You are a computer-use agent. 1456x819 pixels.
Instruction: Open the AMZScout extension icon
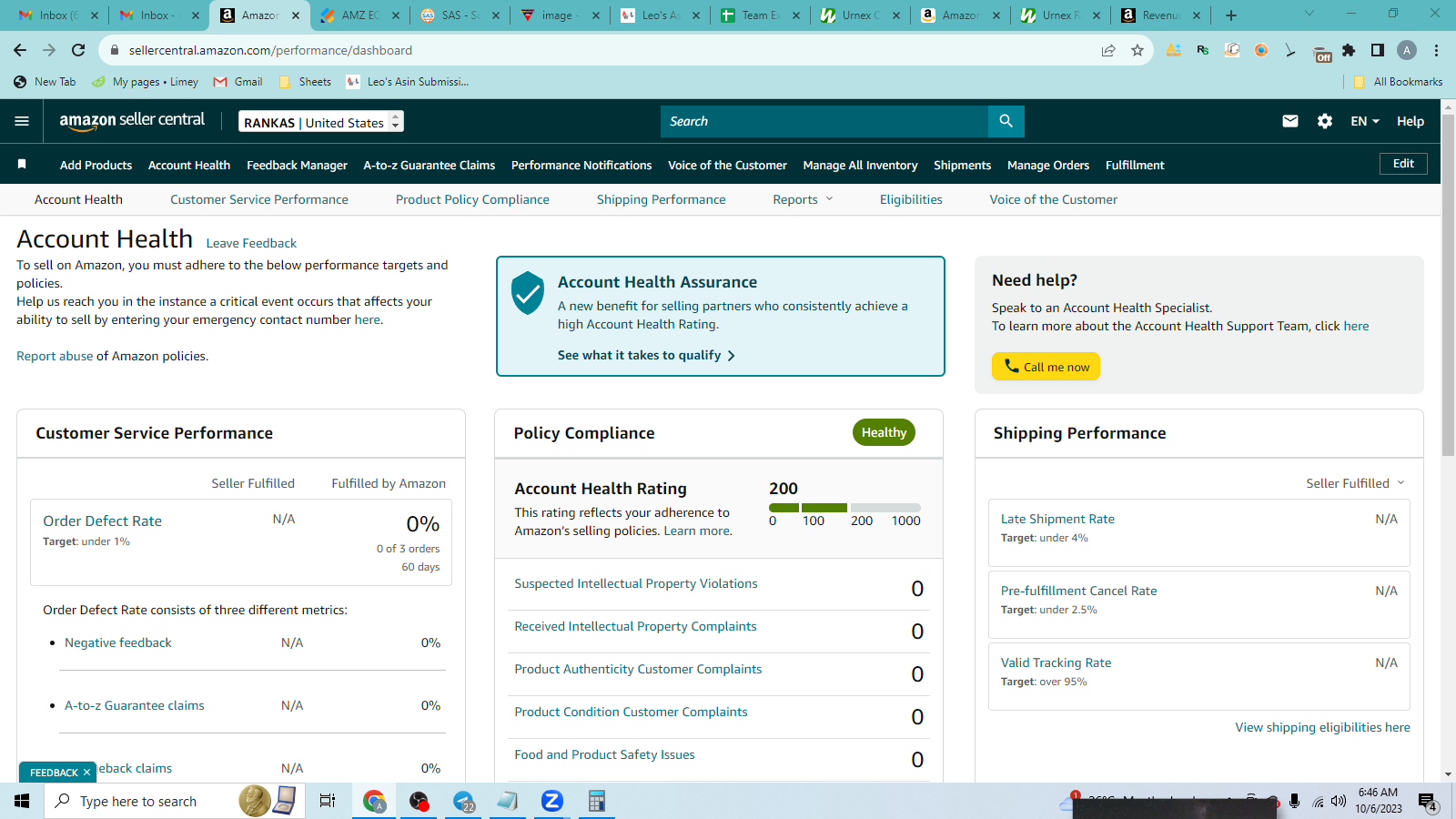click(1174, 50)
